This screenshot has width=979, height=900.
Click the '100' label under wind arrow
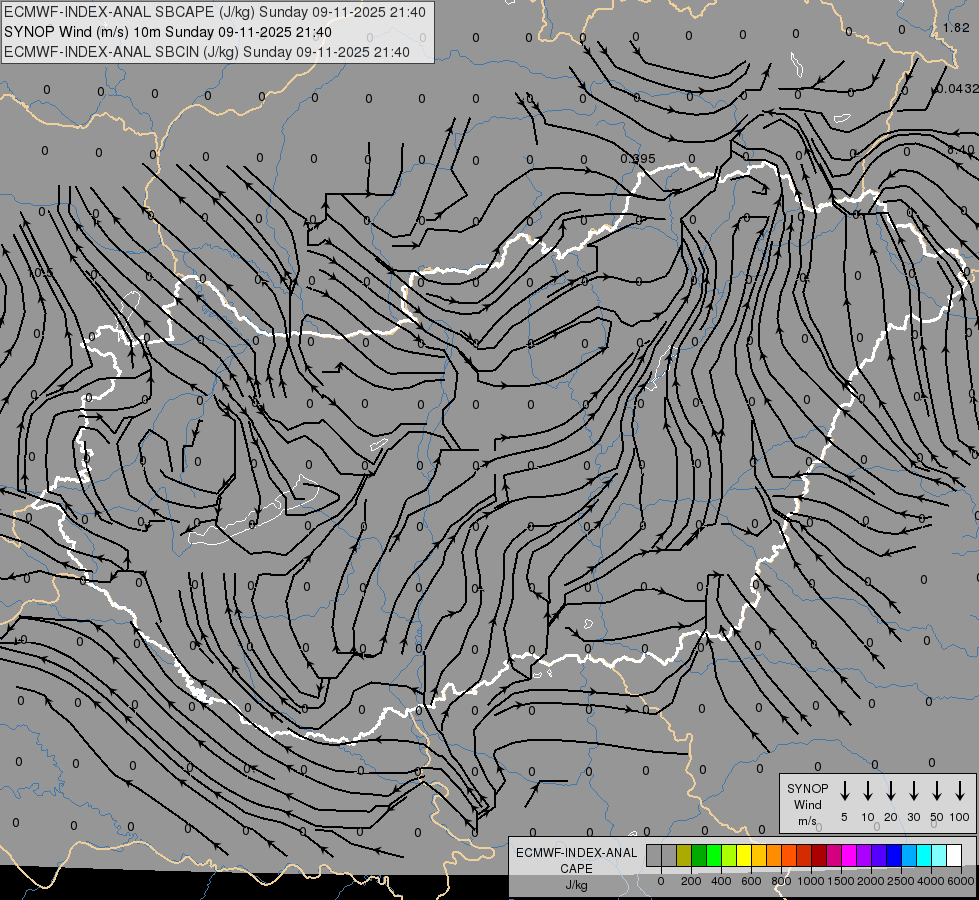960,817
